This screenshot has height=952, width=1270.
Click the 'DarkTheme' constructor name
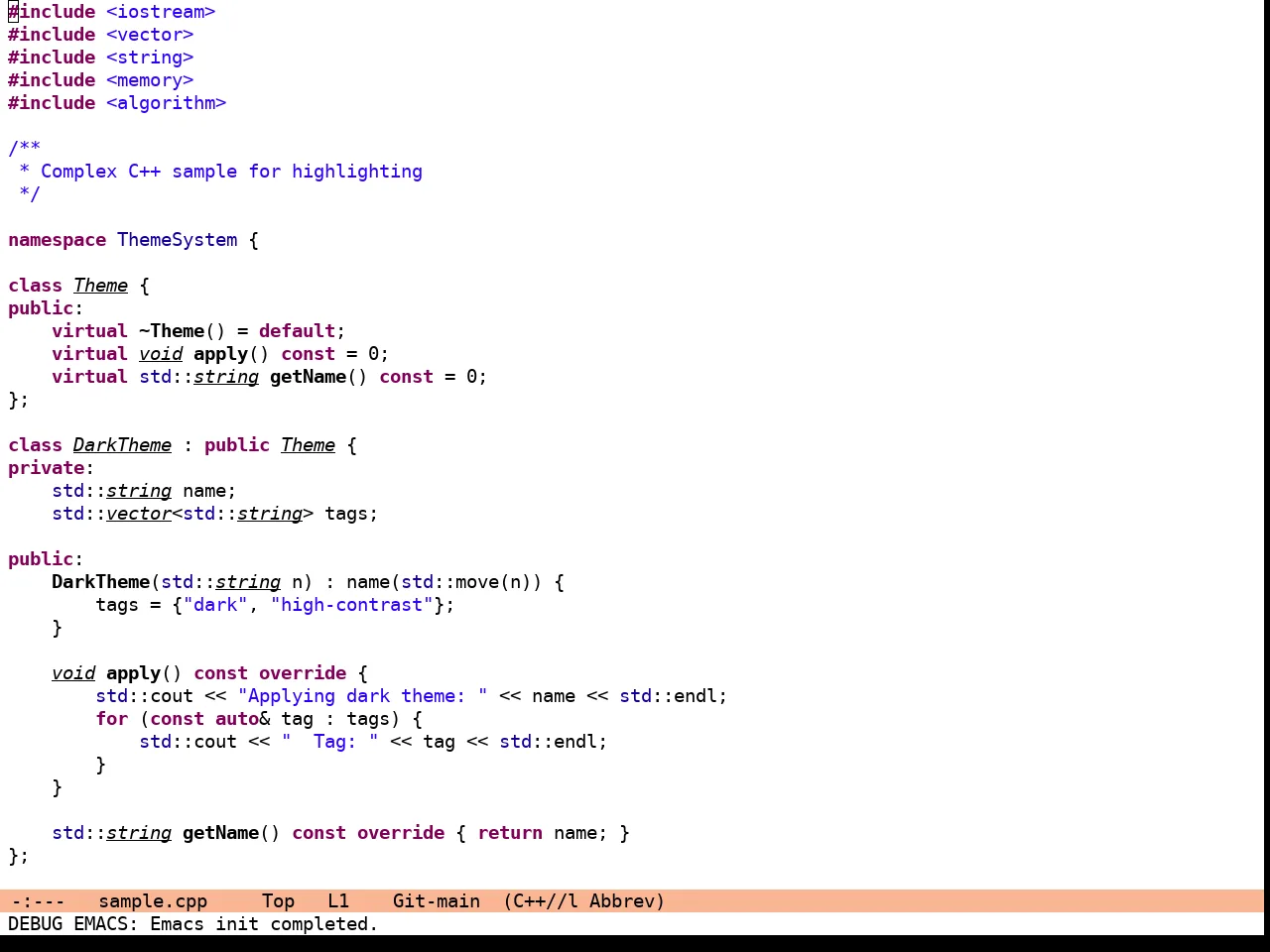pos(101,582)
